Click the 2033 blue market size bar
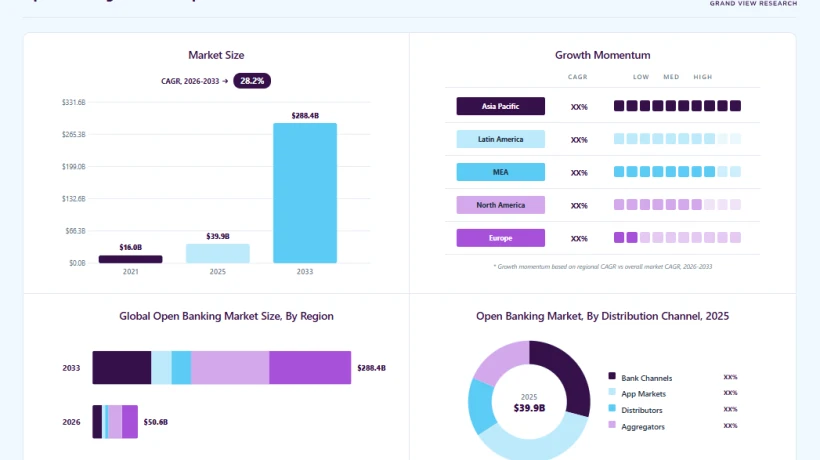The height and width of the screenshot is (460, 820). [305, 193]
